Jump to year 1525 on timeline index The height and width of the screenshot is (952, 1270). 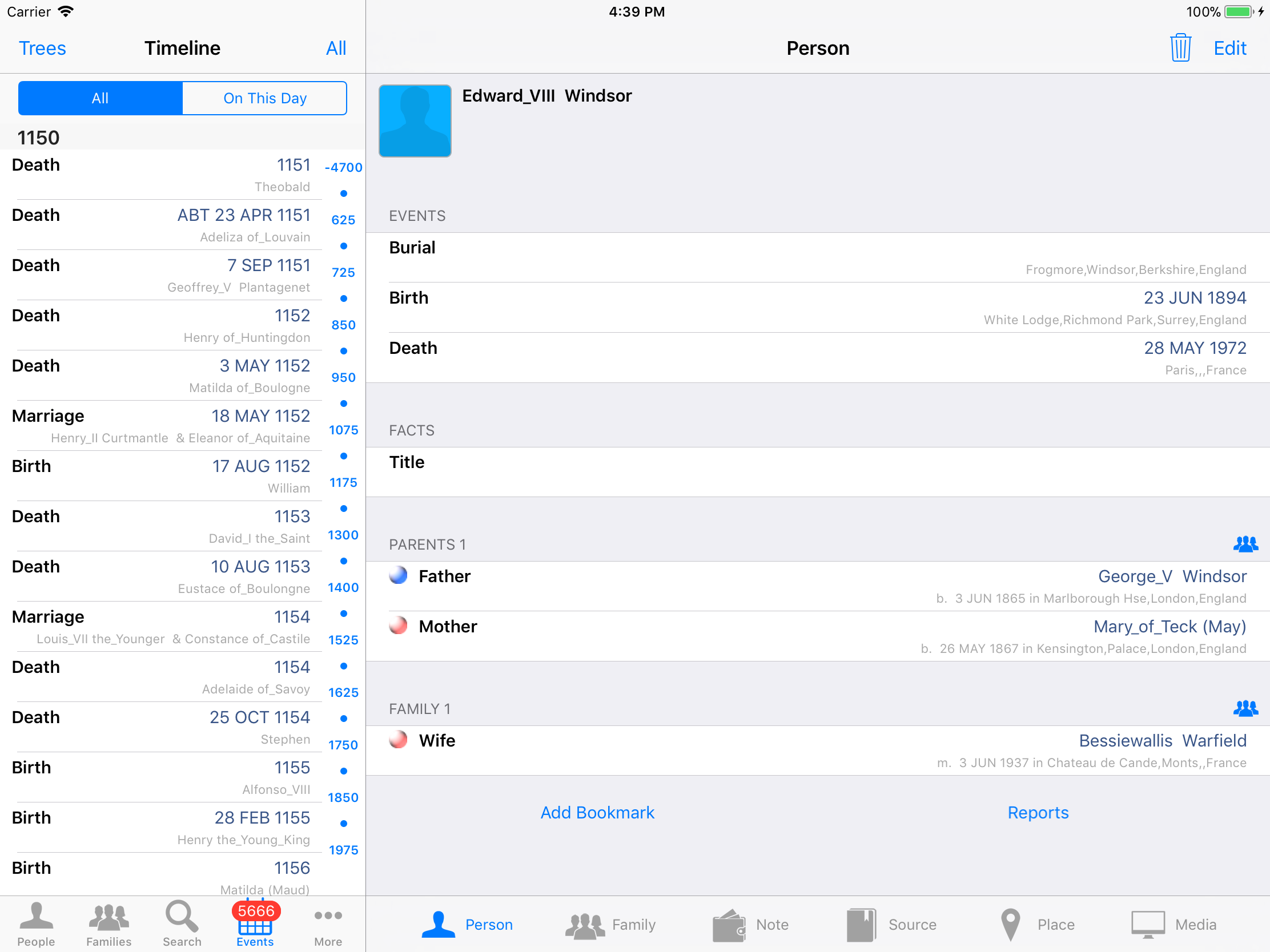click(x=343, y=640)
